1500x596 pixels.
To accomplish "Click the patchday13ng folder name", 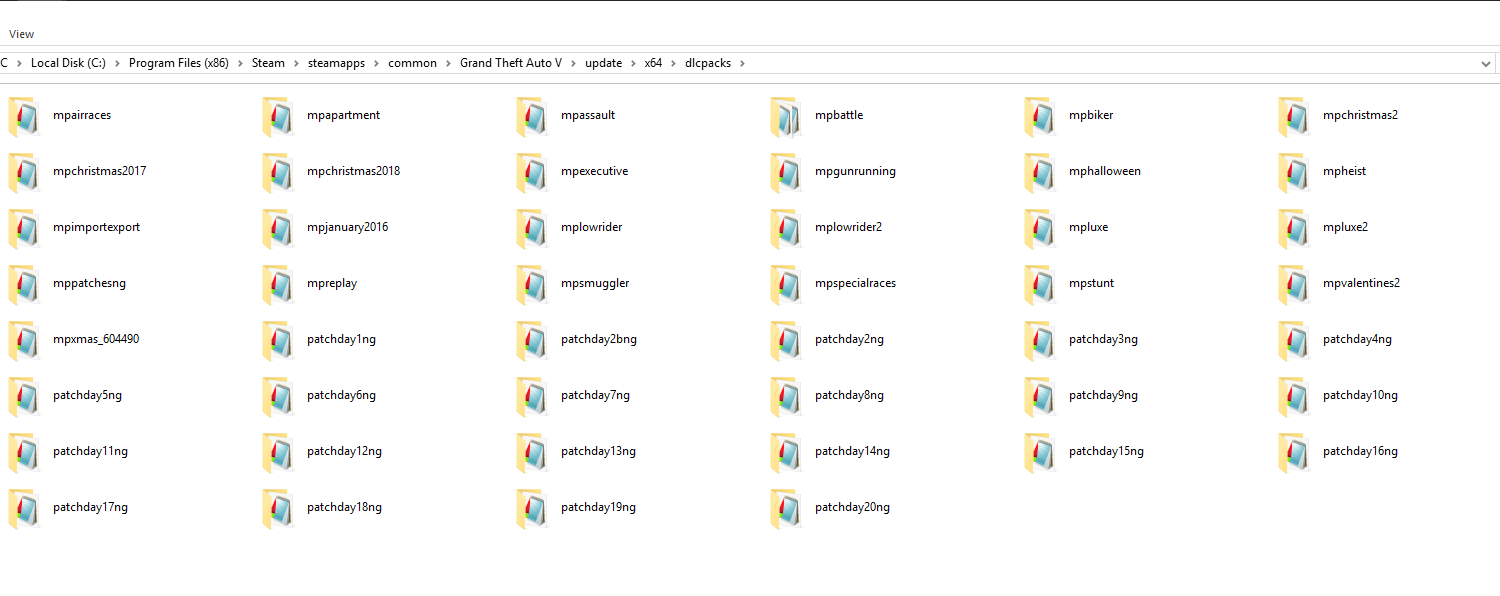I will coord(598,451).
